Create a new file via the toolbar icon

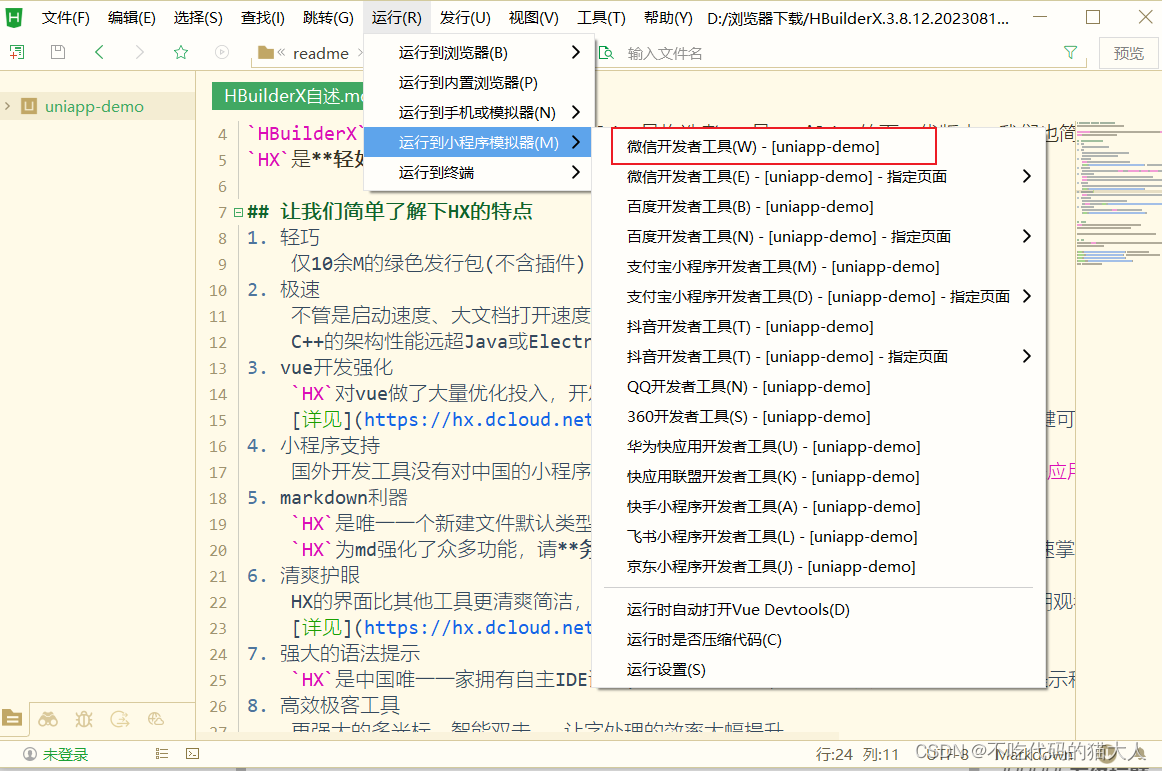point(17,51)
